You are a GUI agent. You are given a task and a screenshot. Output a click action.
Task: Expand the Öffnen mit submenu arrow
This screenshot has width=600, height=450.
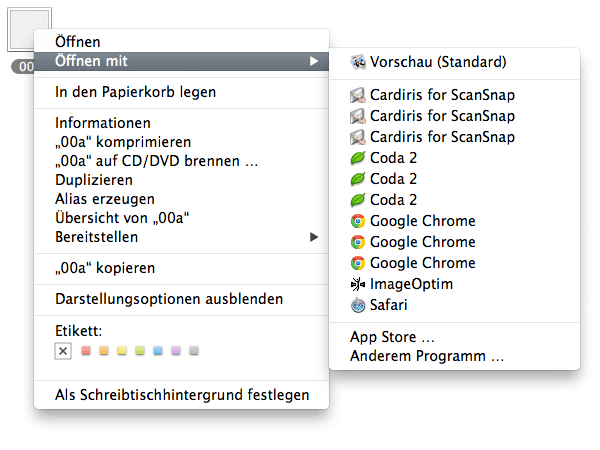[314, 61]
